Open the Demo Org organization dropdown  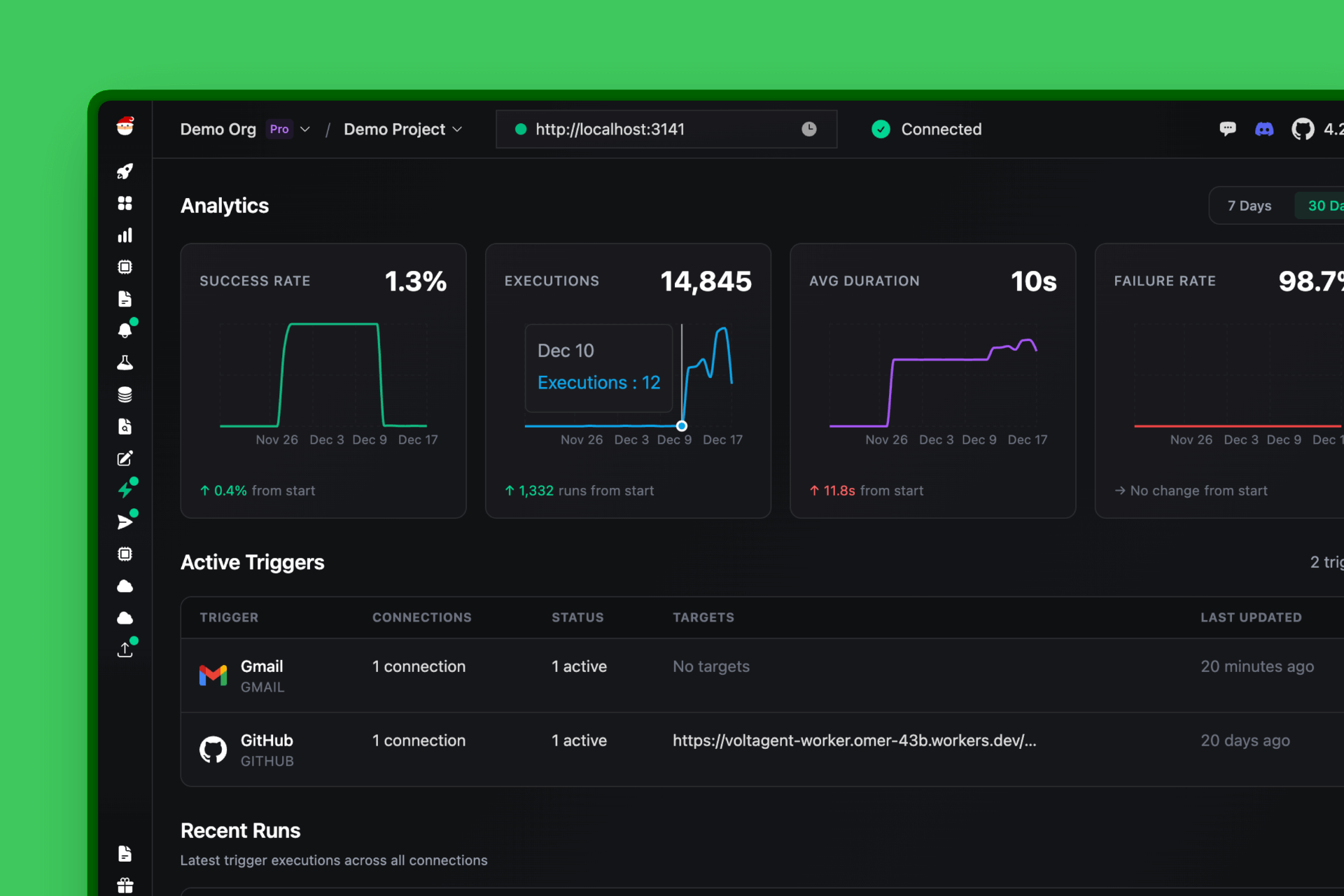218,129
